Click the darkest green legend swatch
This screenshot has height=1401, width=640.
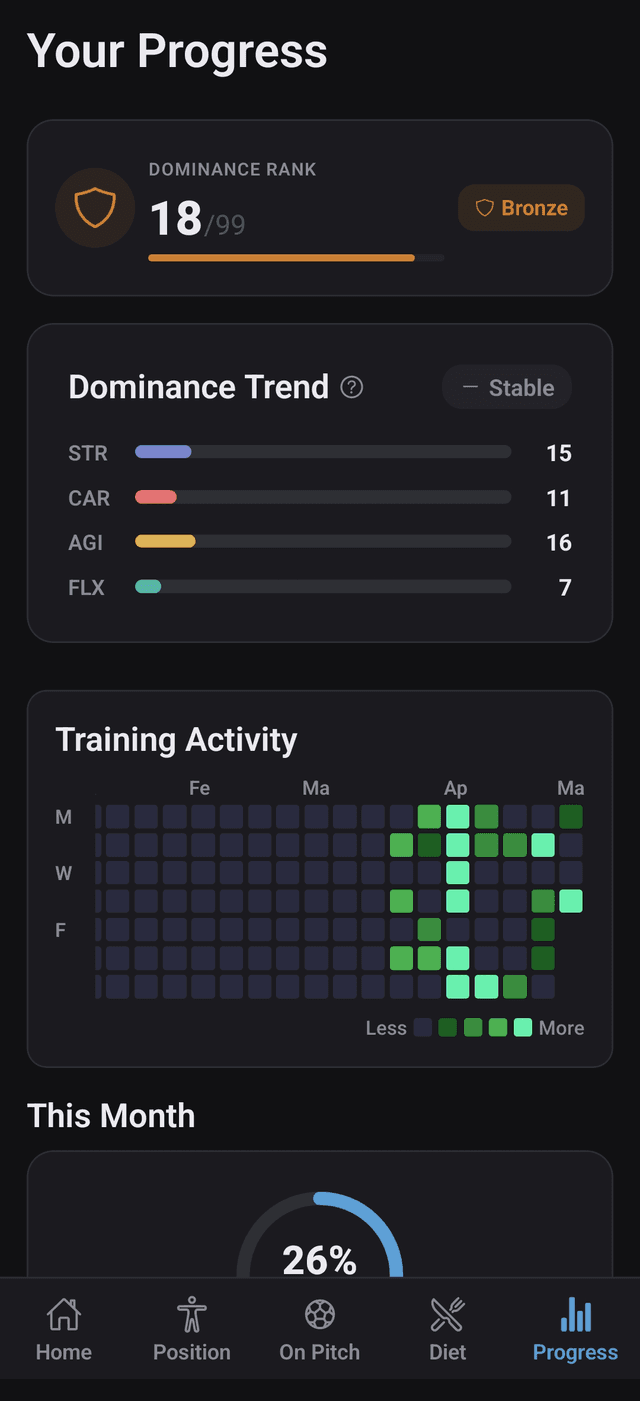point(447,1027)
